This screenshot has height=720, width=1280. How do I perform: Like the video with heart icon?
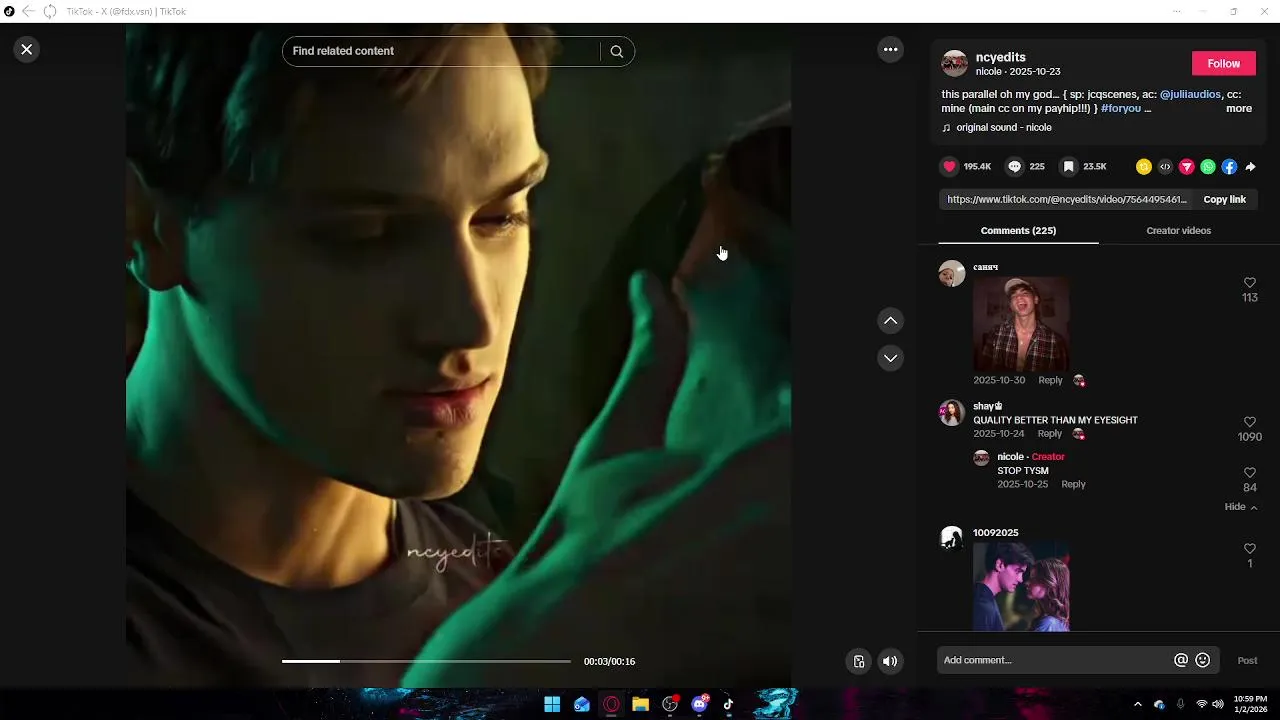click(x=949, y=167)
